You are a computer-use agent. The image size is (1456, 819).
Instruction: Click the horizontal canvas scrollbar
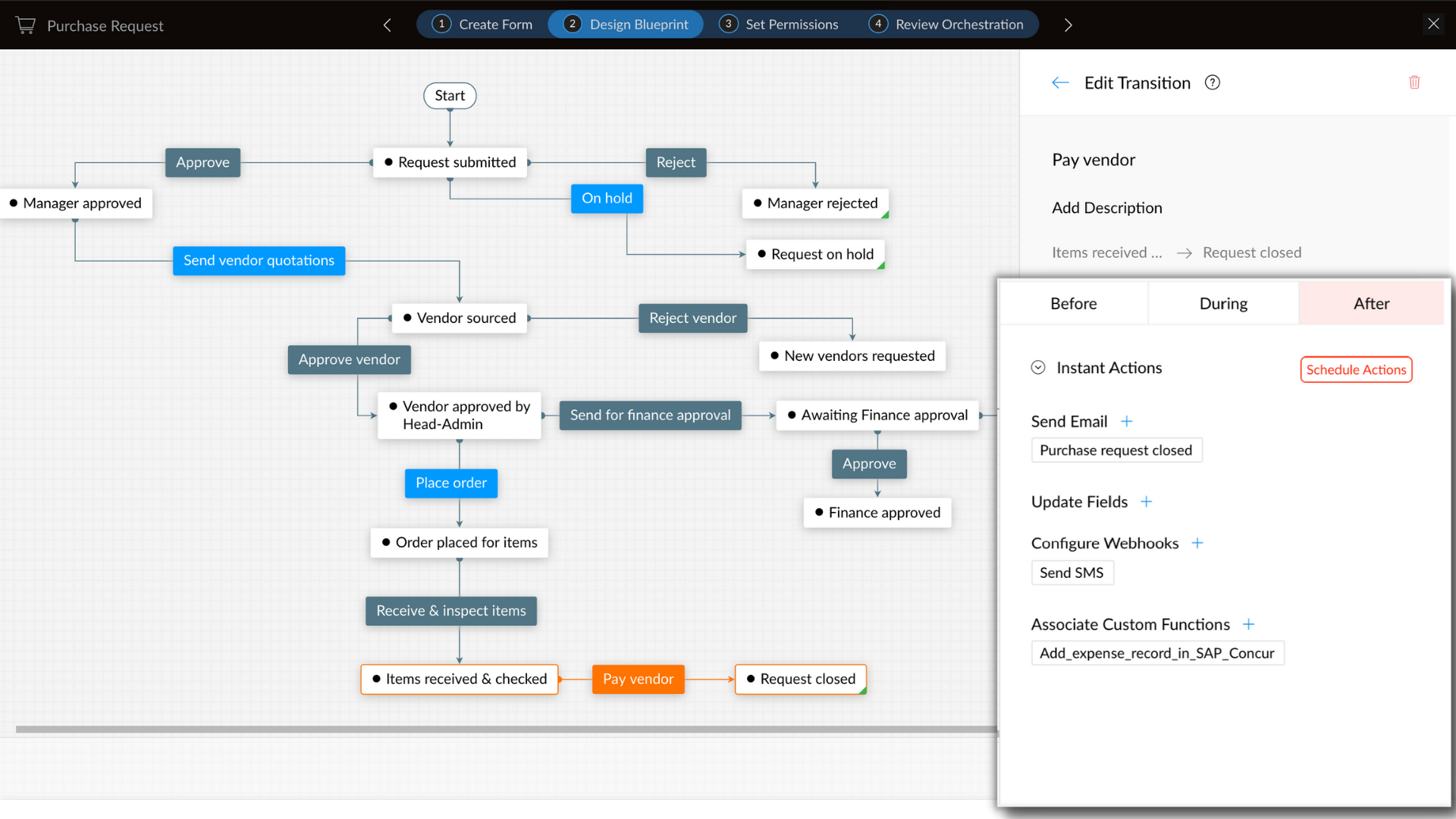coord(506,730)
